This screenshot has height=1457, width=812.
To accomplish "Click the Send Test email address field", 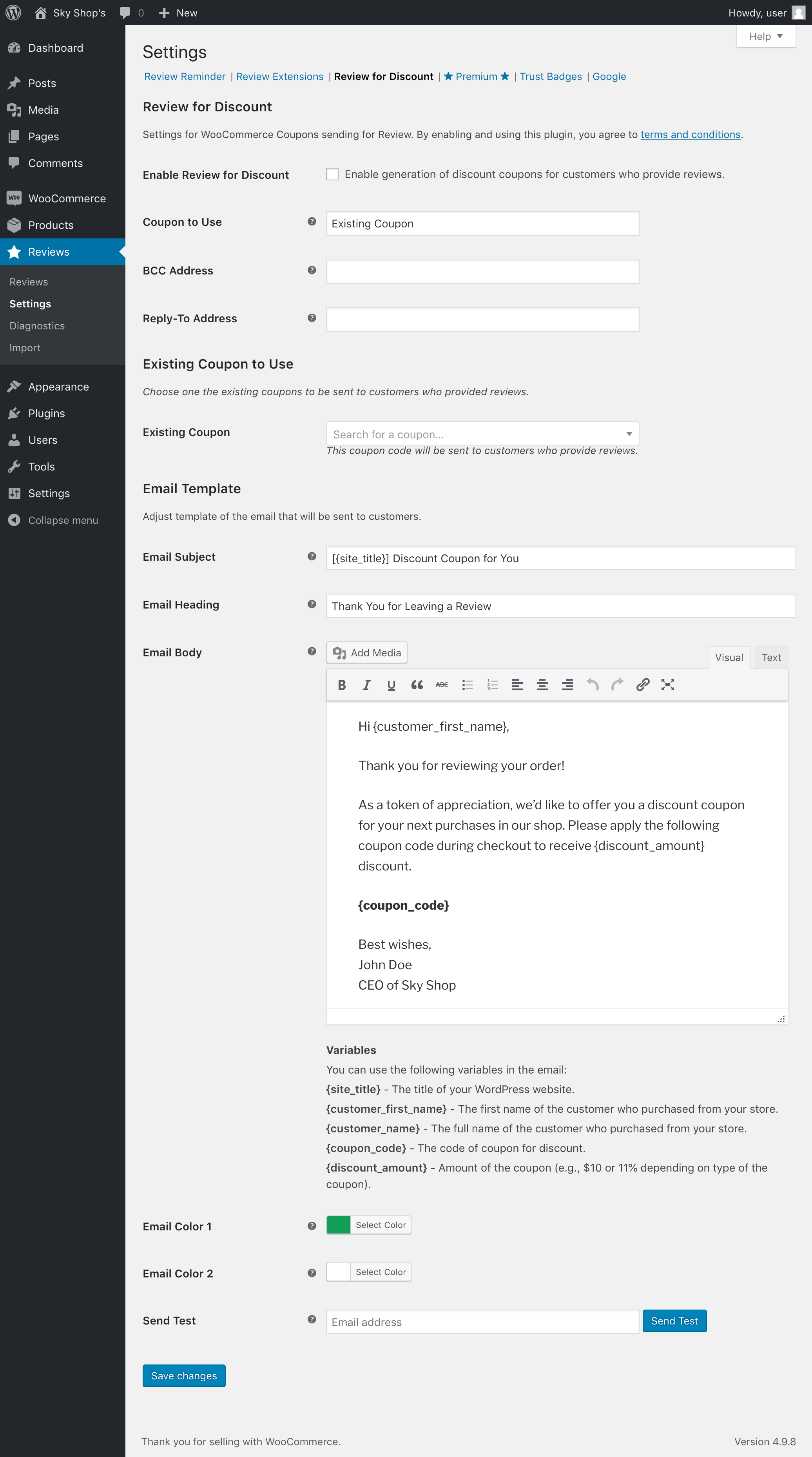I will pos(482,1322).
